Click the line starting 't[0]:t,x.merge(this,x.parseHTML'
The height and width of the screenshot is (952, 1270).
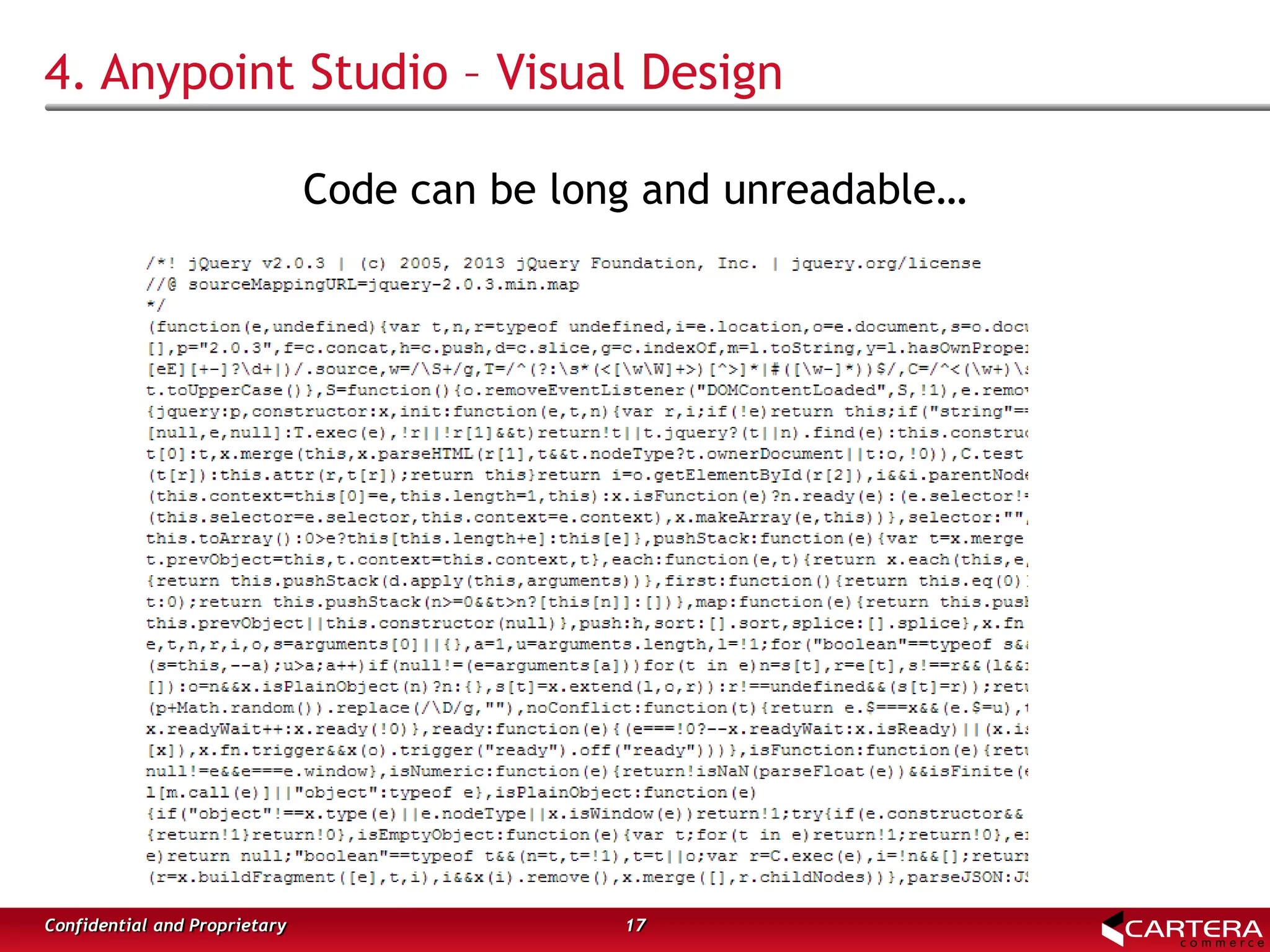point(585,454)
